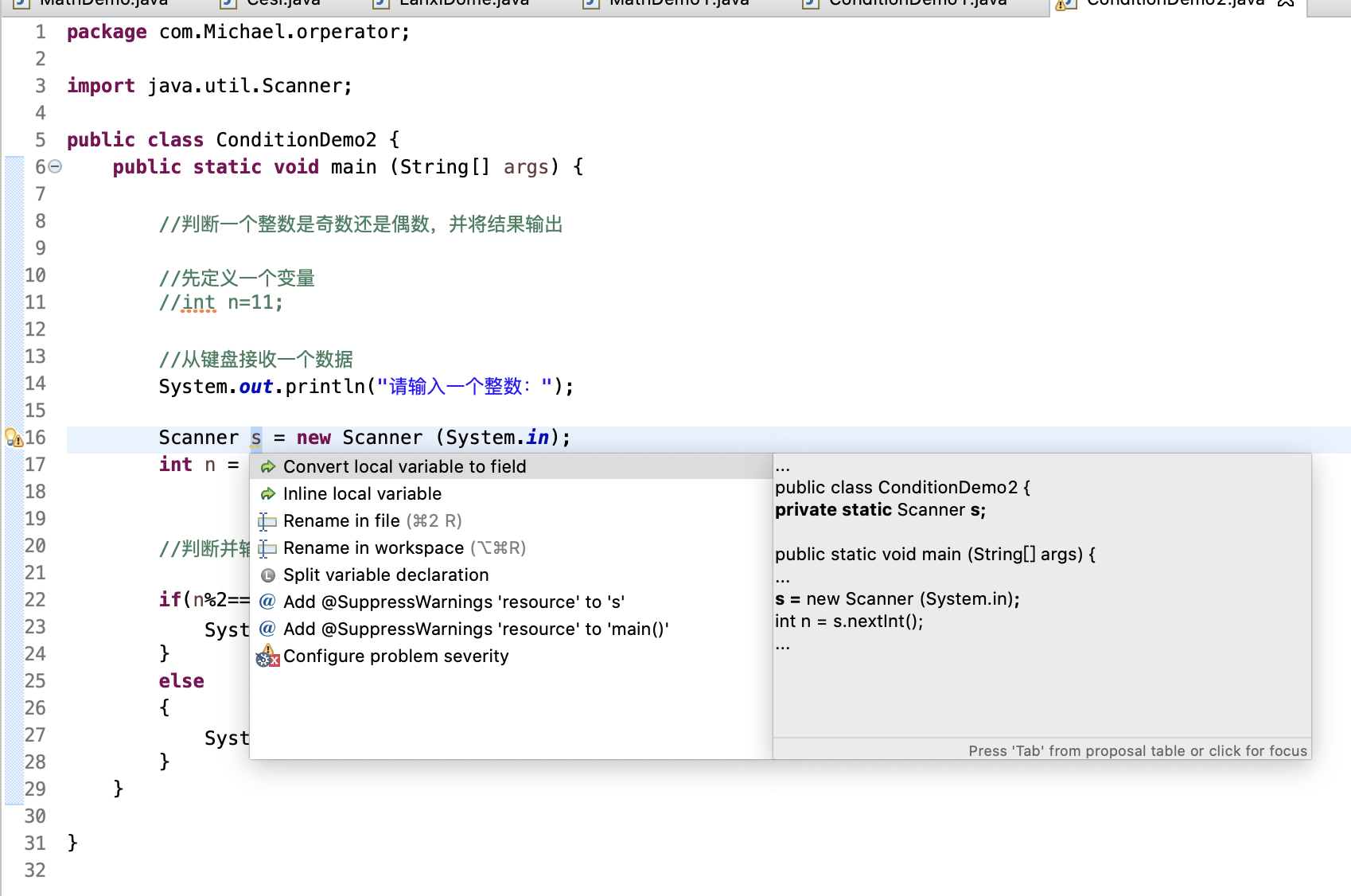Click System.in on line 16
Screen dimensions: 1351x896
coord(497,438)
